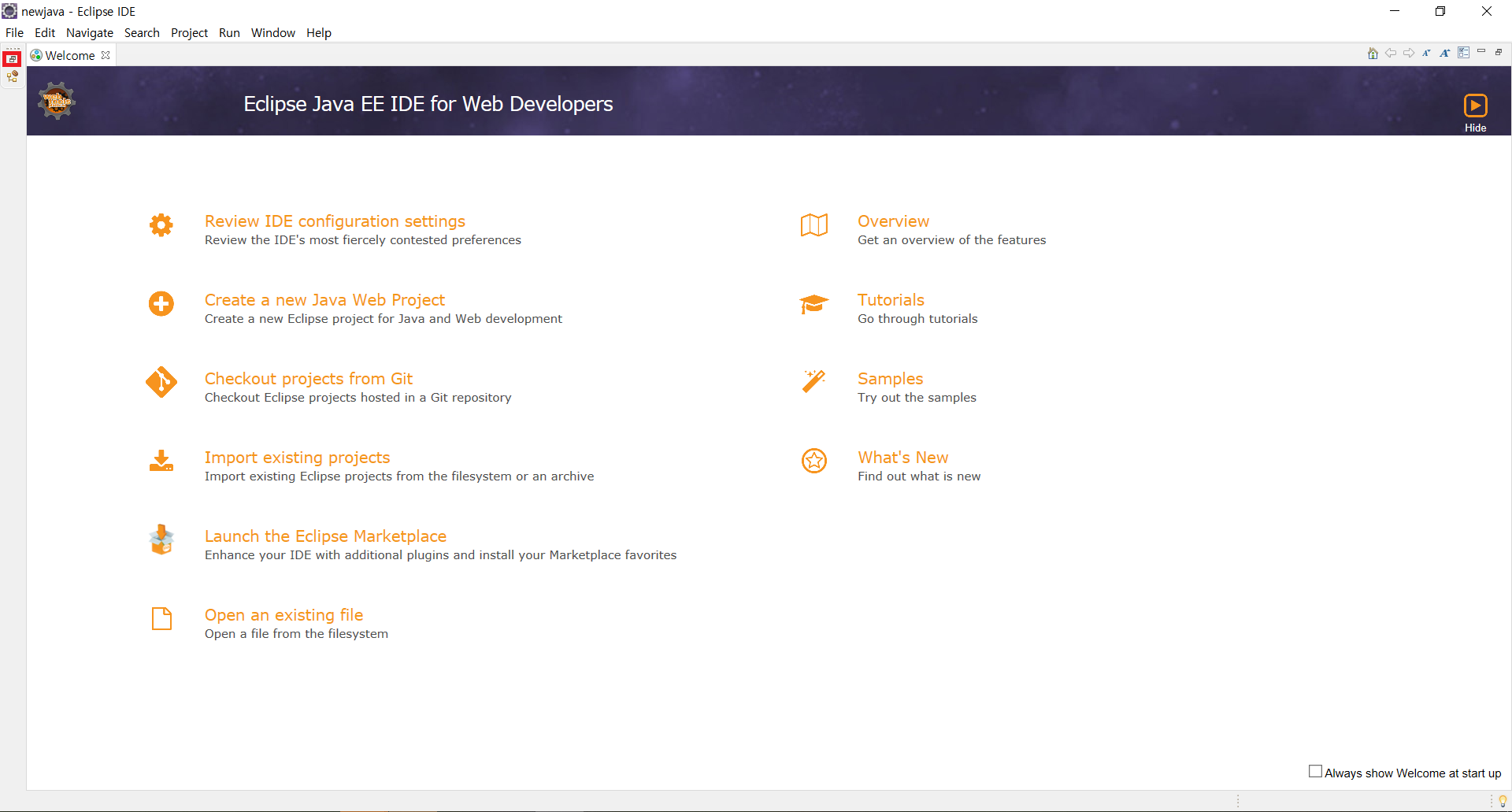Reduce Welcome page font size
Viewport: 1512px width, 812px height.
1426,53
